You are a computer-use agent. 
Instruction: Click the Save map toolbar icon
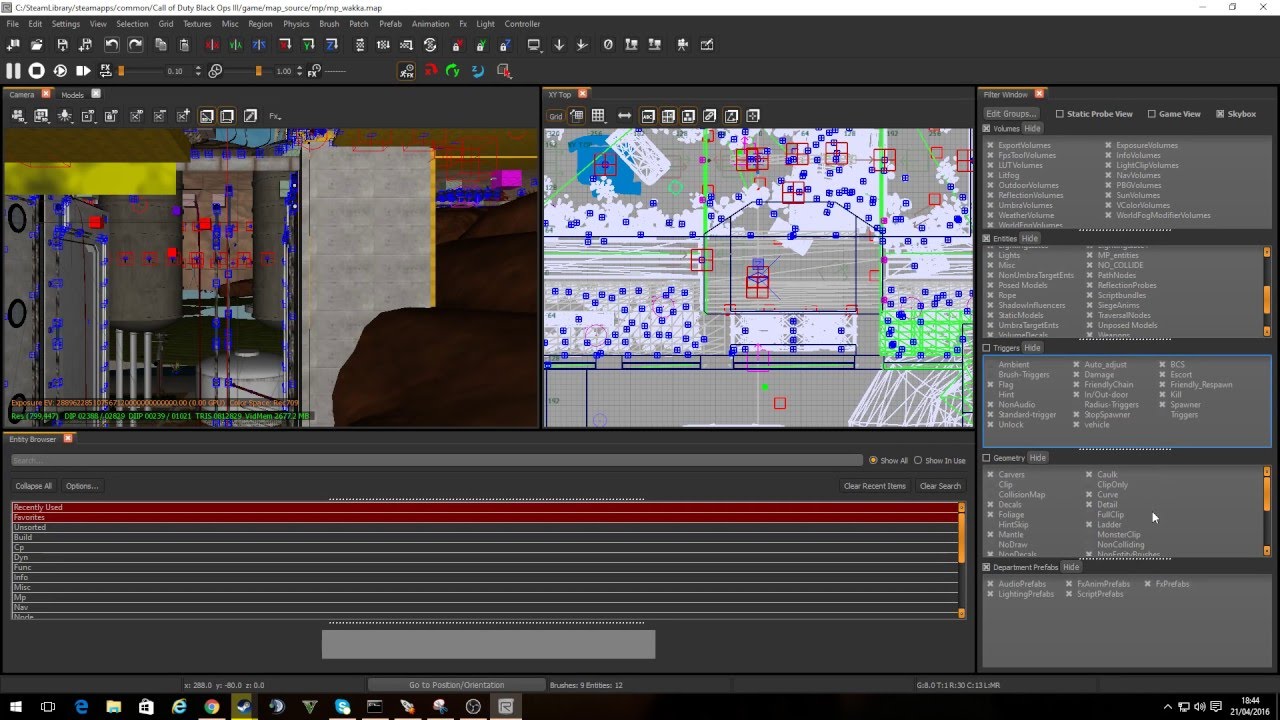pyautogui.click(x=62, y=45)
